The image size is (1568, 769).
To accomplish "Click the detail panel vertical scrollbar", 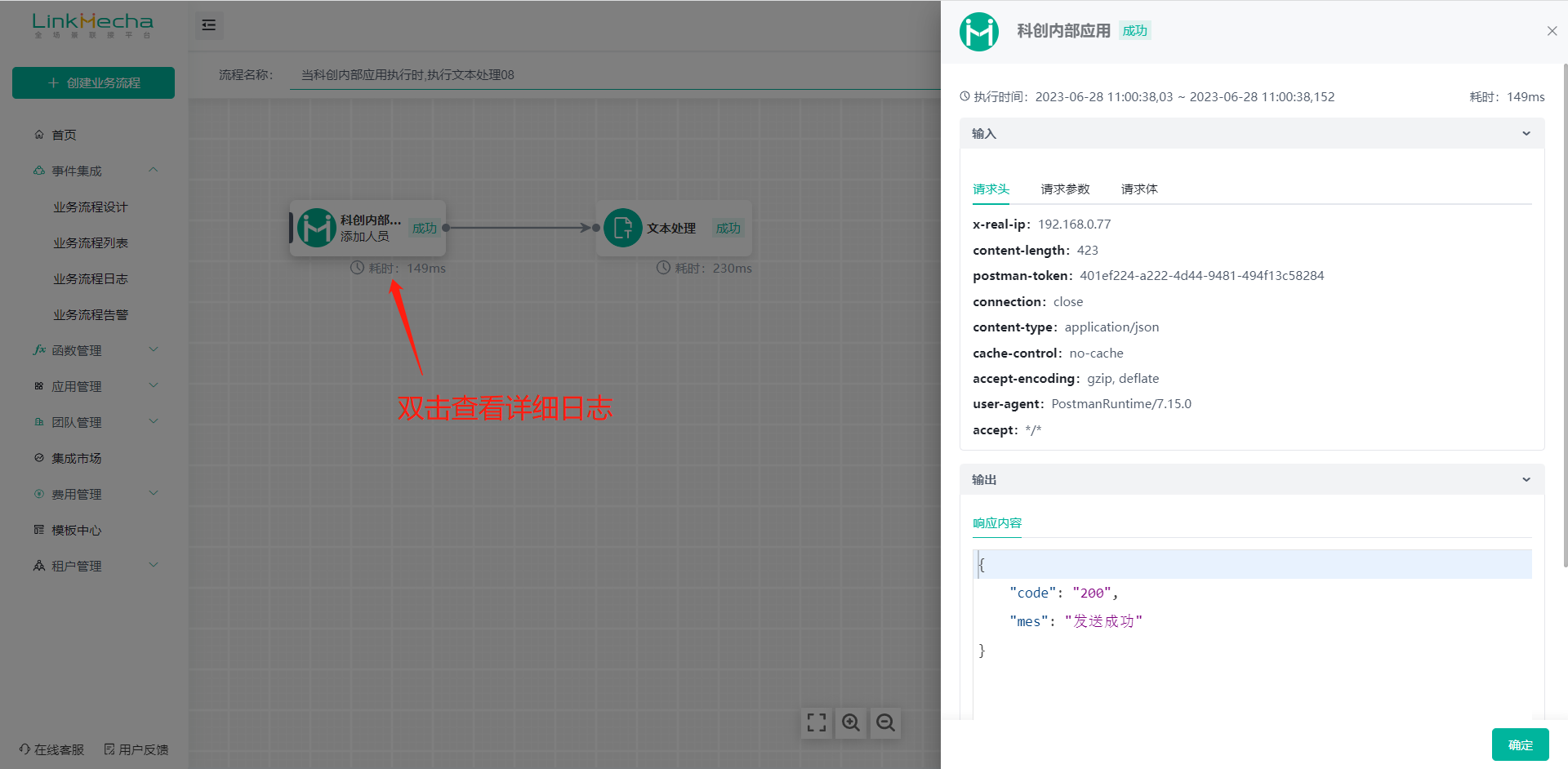I will pyautogui.click(x=1565, y=314).
